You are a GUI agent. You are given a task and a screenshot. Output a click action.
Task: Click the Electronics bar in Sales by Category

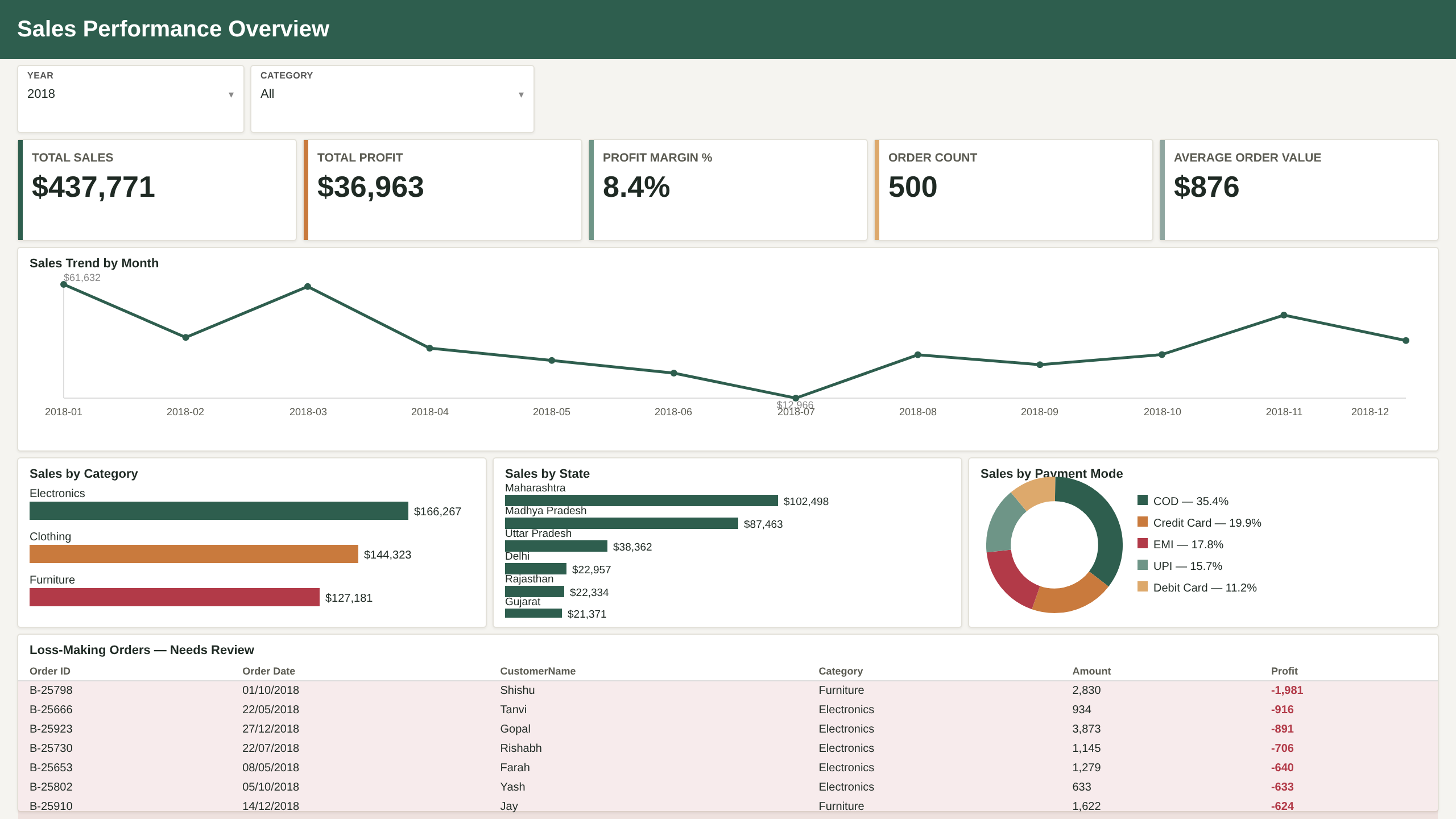tap(219, 511)
